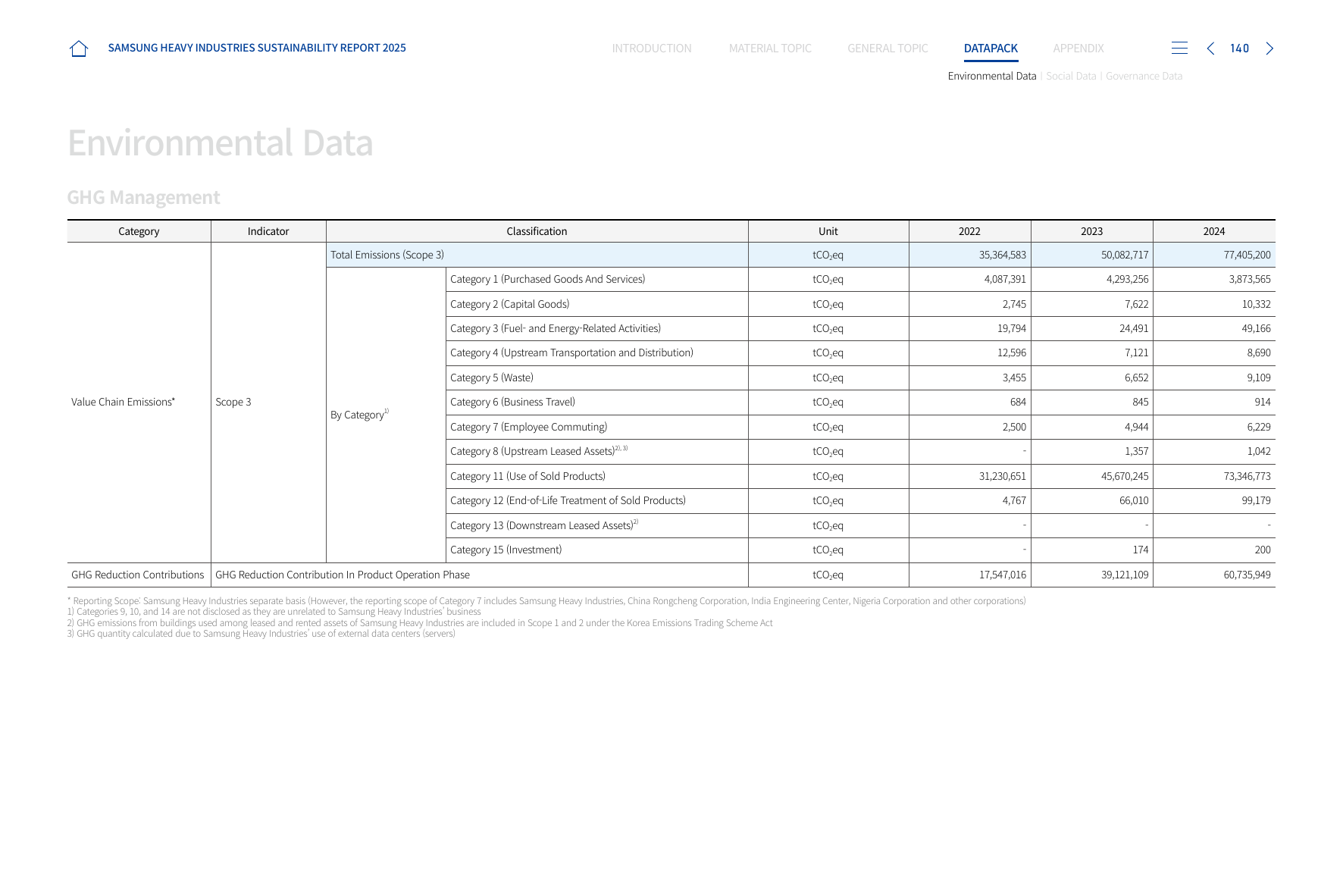Image resolution: width=1343 pixels, height=896 pixels.
Task: Open the APPENDIX tab
Action: [x=1078, y=49]
